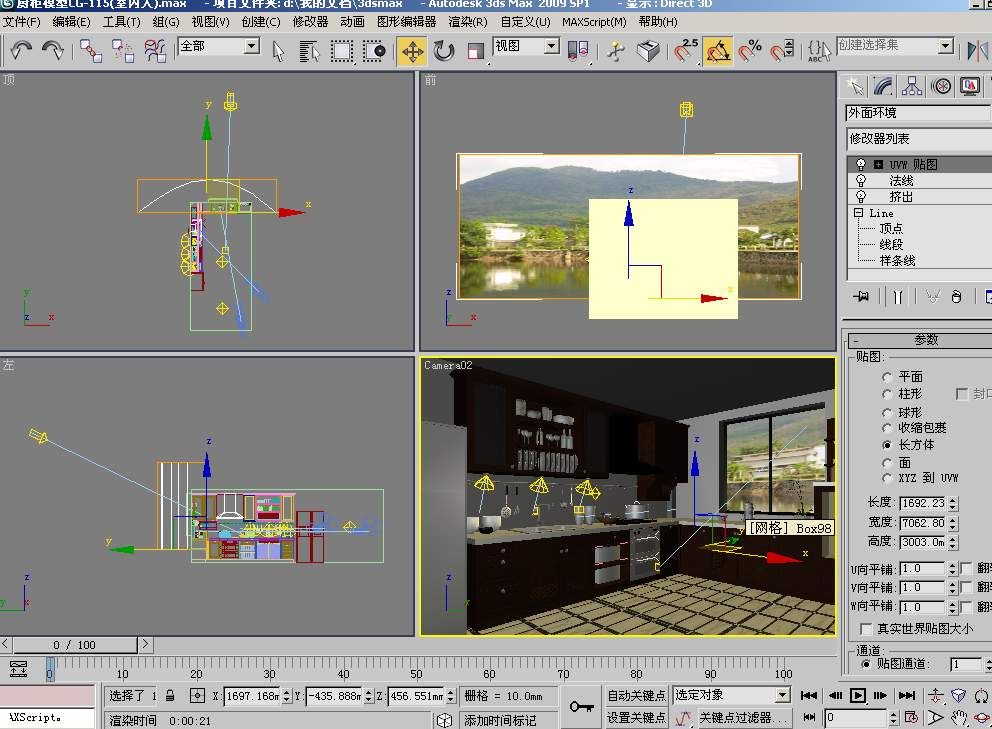Select the 球形 mapping radio button

click(887, 413)
